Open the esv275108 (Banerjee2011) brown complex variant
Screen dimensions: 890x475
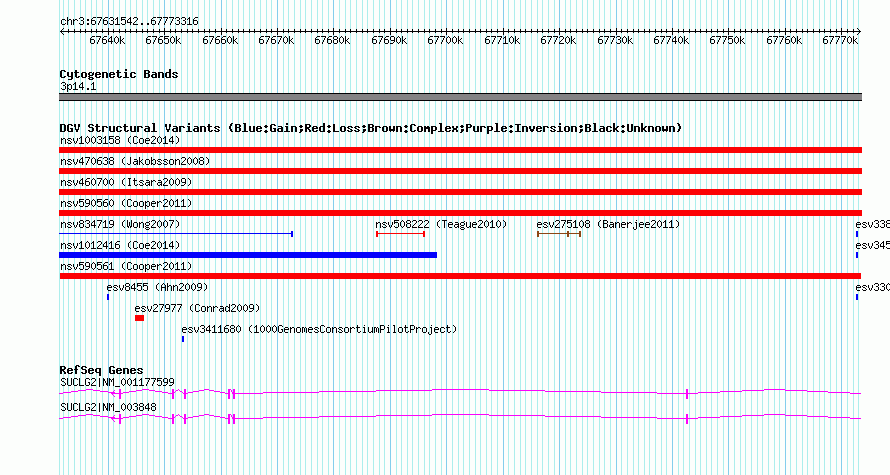click(x=559, y=234)
